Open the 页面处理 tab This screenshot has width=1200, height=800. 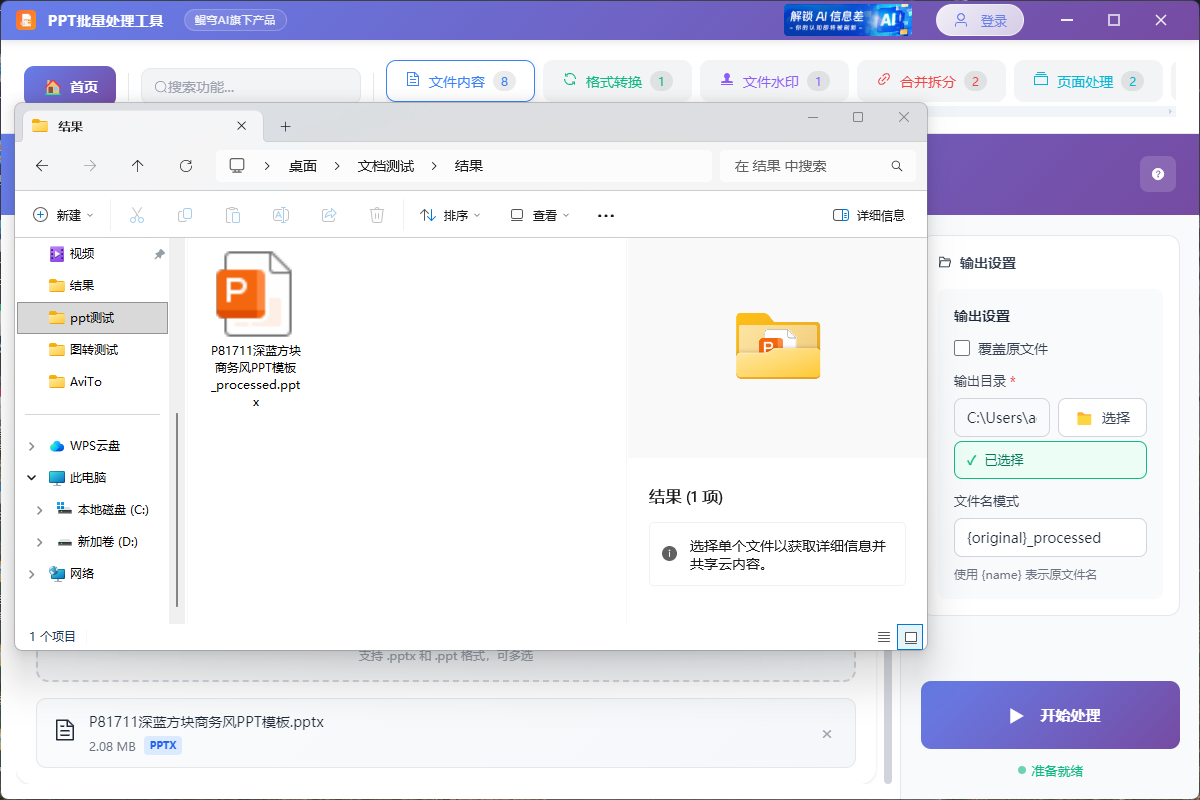click(1088, 81)
